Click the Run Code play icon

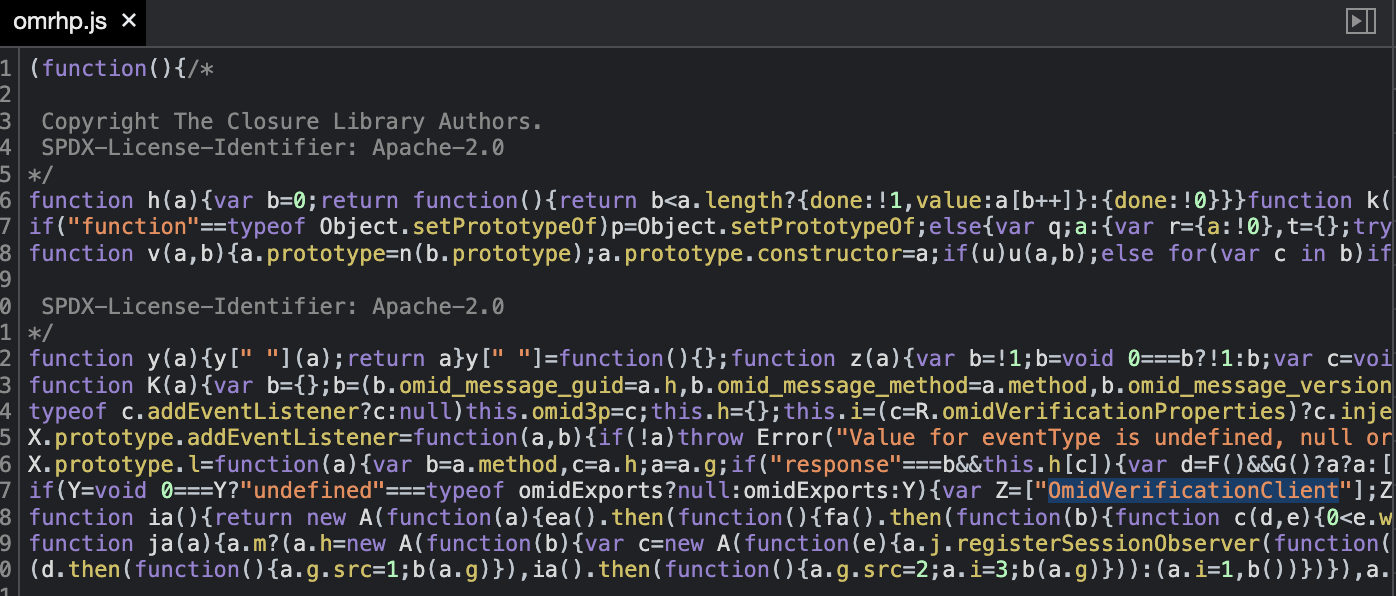point(1363,20)
